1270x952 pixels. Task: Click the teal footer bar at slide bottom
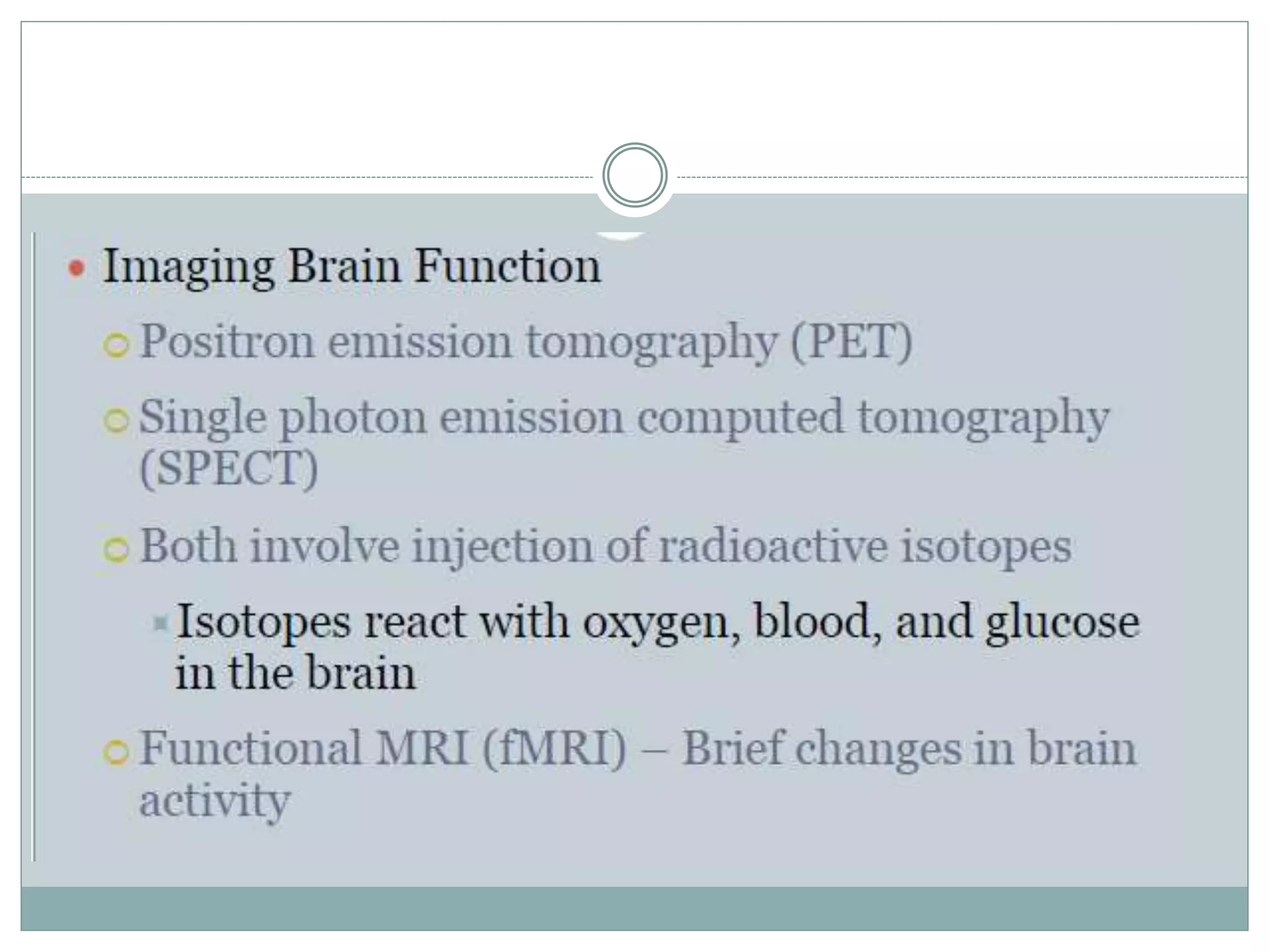[634, 909]
